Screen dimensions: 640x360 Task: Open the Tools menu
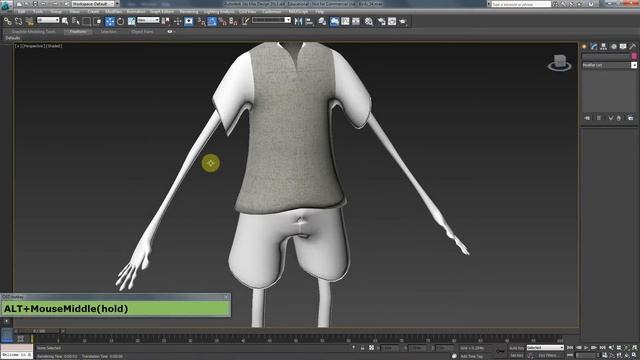tap(38, 12)
